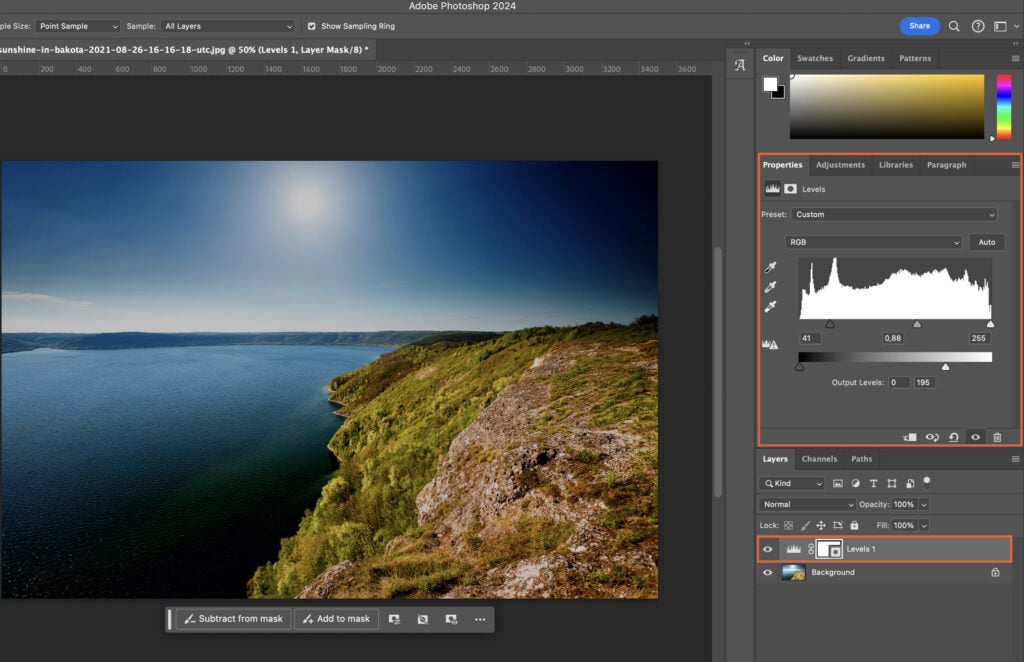Toggle visibility of the Levels 1 layer
The width and height of the screenshot is (1024, 662).
(x=766, y=549)
